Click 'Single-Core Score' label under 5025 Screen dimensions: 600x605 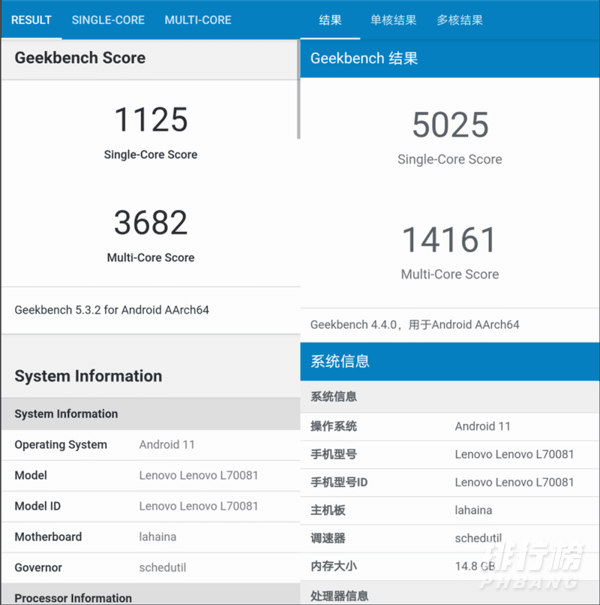[450, 159]
